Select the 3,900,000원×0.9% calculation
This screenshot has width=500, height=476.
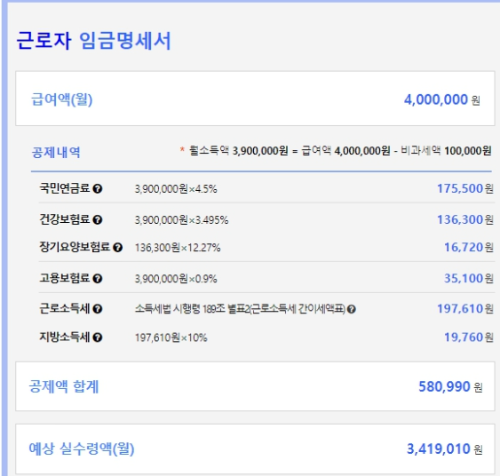coord(176,279)
